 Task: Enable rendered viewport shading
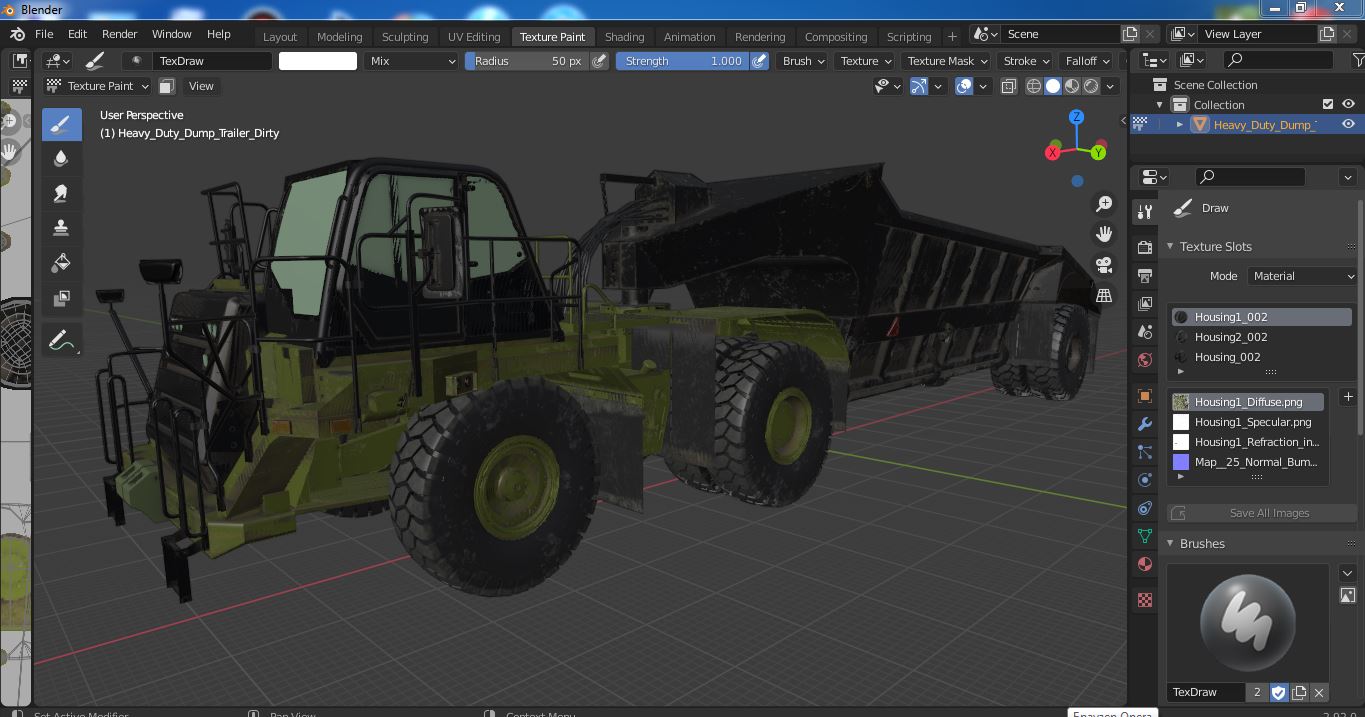tap(1091, 86)
